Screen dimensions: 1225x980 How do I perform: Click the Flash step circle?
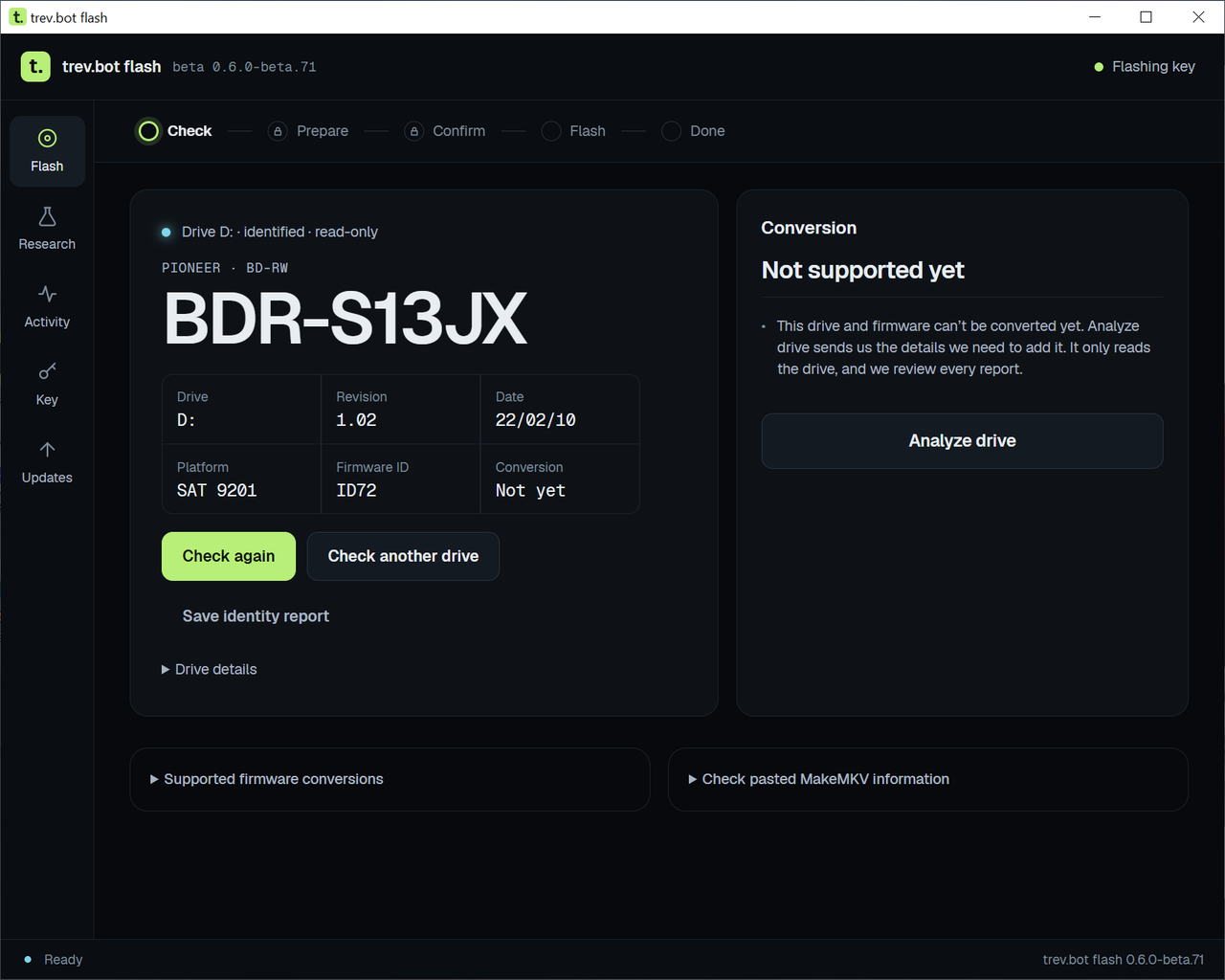point(550,131)
